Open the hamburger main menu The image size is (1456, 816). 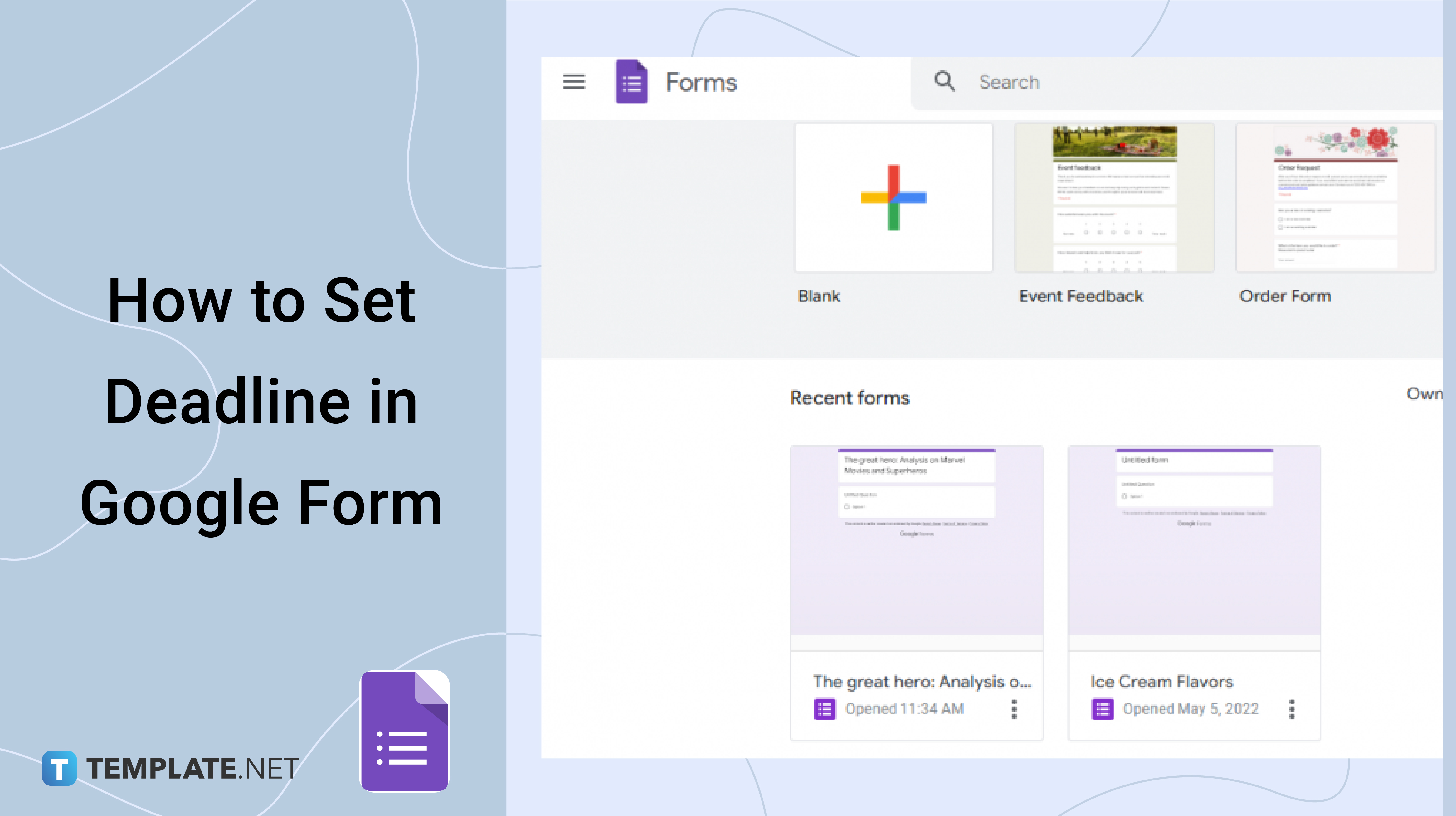pos(573,82)
